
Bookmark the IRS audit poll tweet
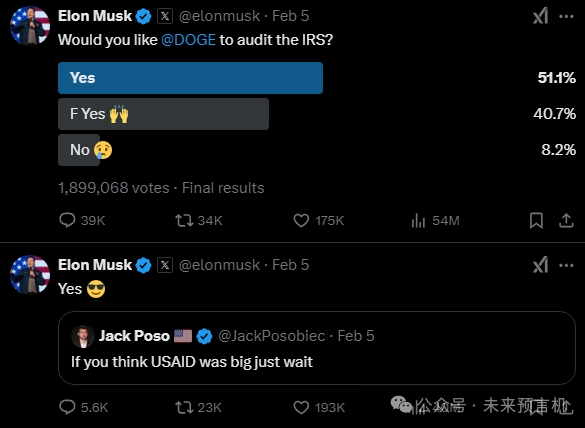[x=536, y=221]
